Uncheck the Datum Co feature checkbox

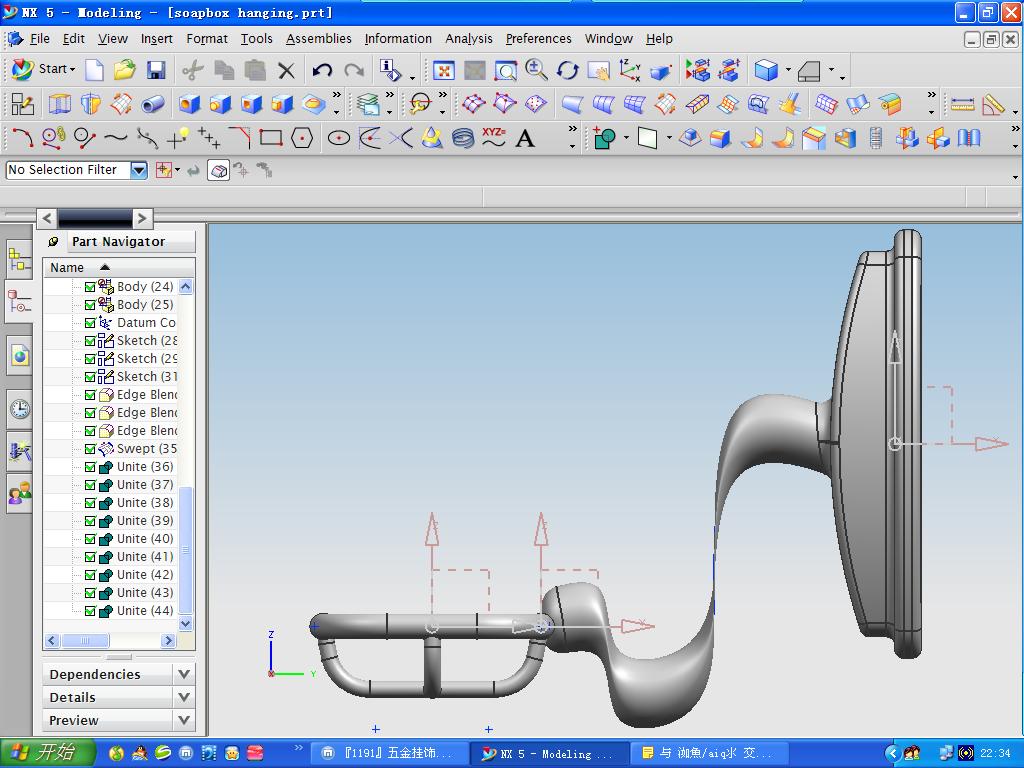[90, 323]
